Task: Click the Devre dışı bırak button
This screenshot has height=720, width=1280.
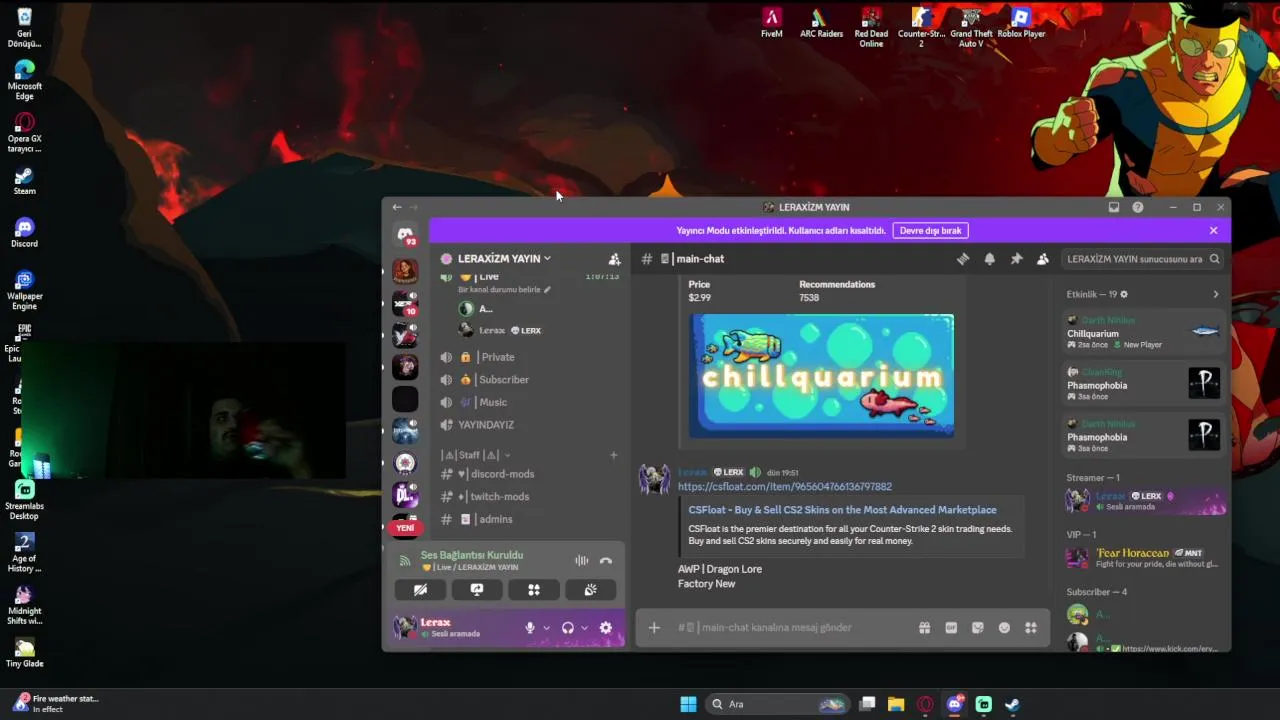Action: [930, 230]
